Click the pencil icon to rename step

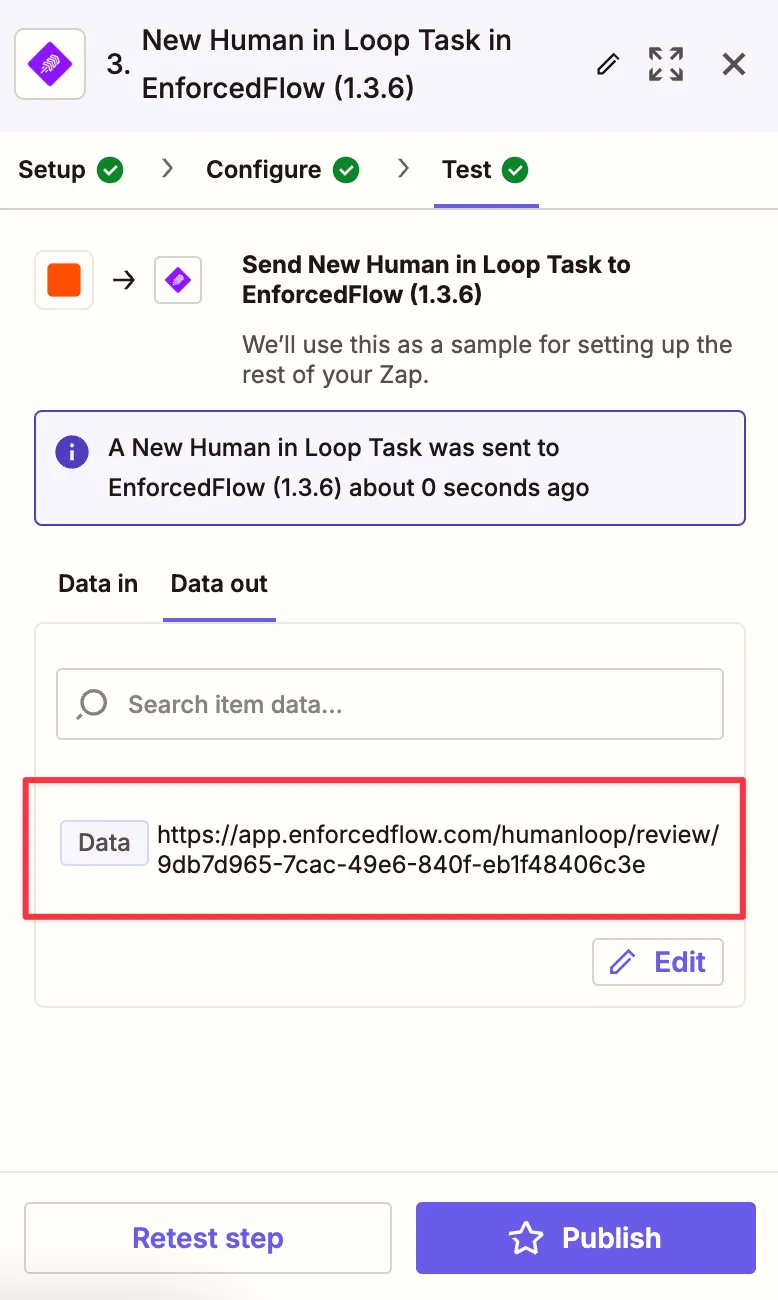coord(607,65)
